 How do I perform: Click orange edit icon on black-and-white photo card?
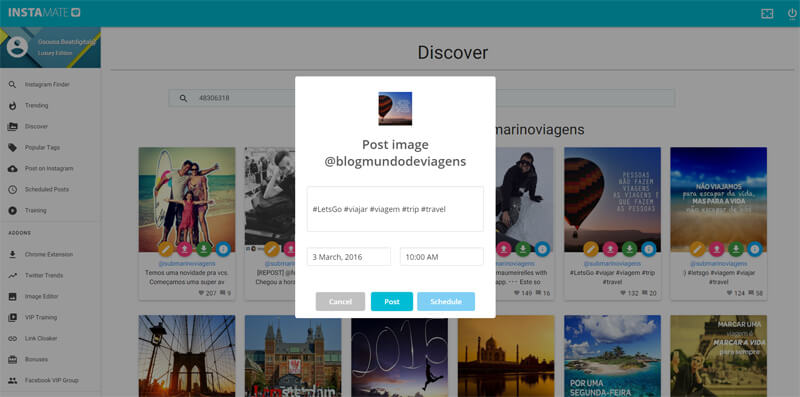[x=272, y=249]
